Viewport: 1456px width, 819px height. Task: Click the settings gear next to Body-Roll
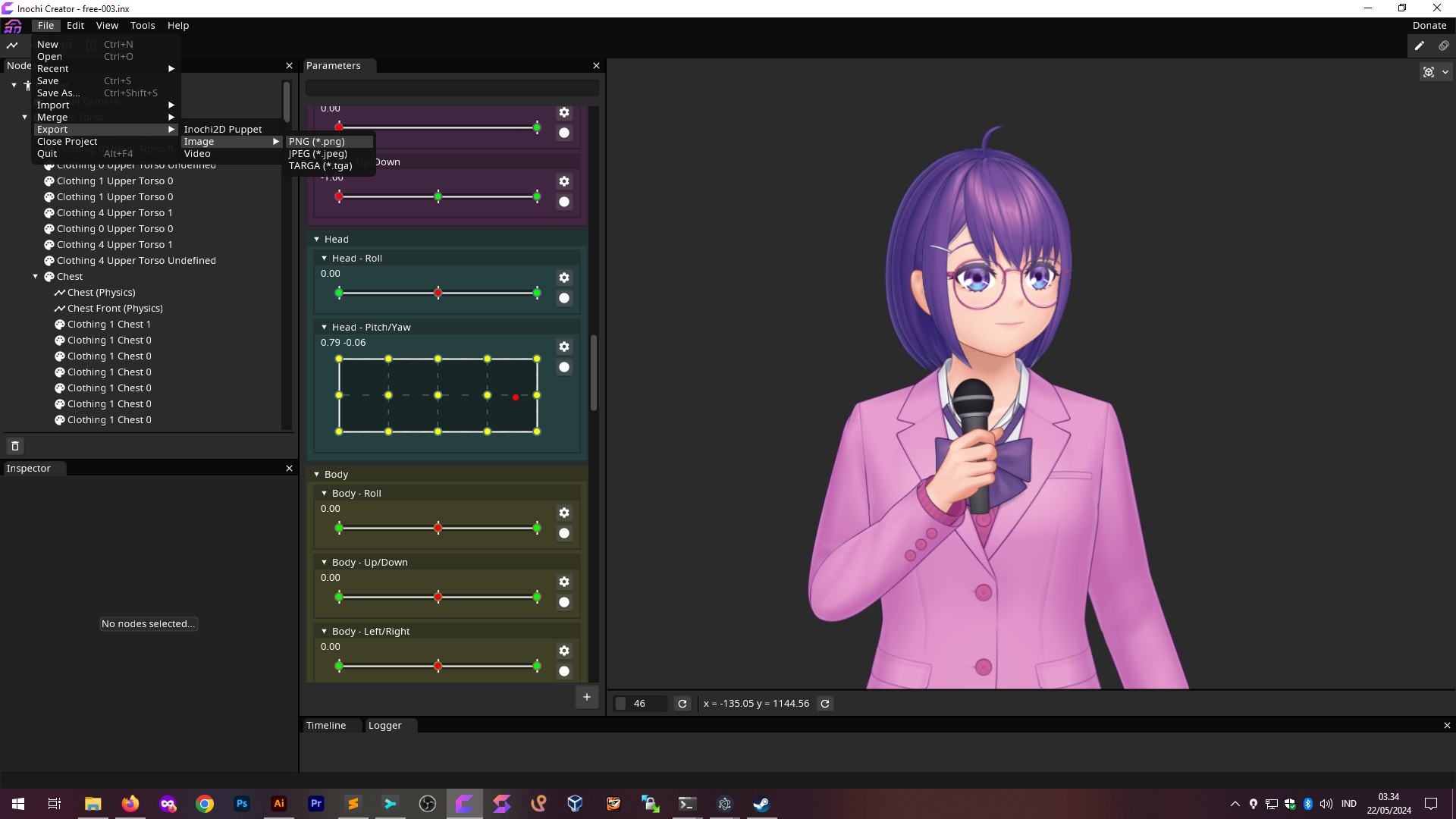point(564,512)
